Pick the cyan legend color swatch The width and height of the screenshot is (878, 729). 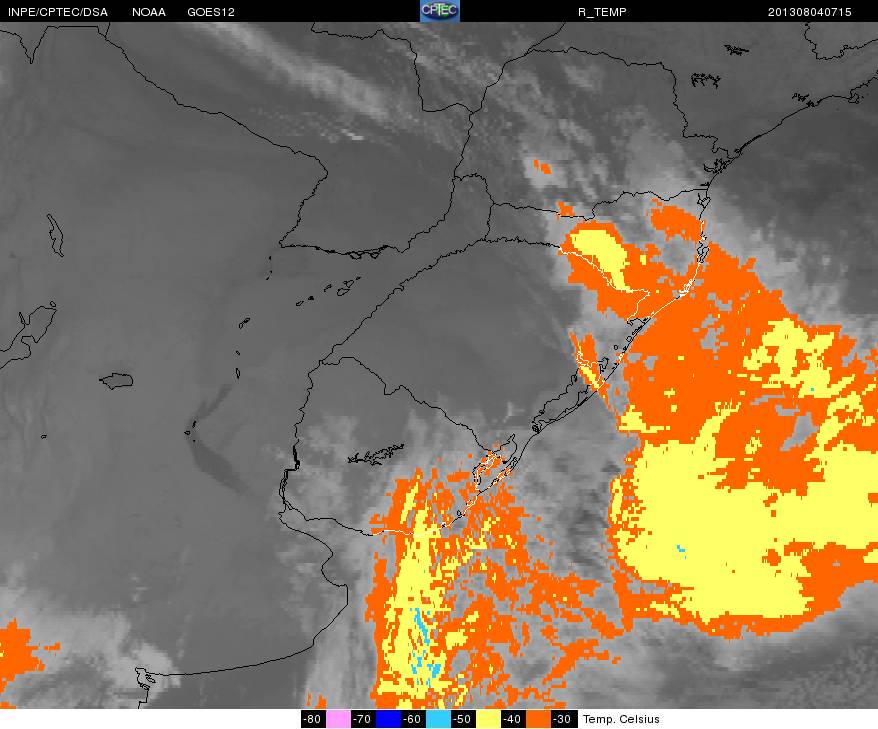(438, 719)
